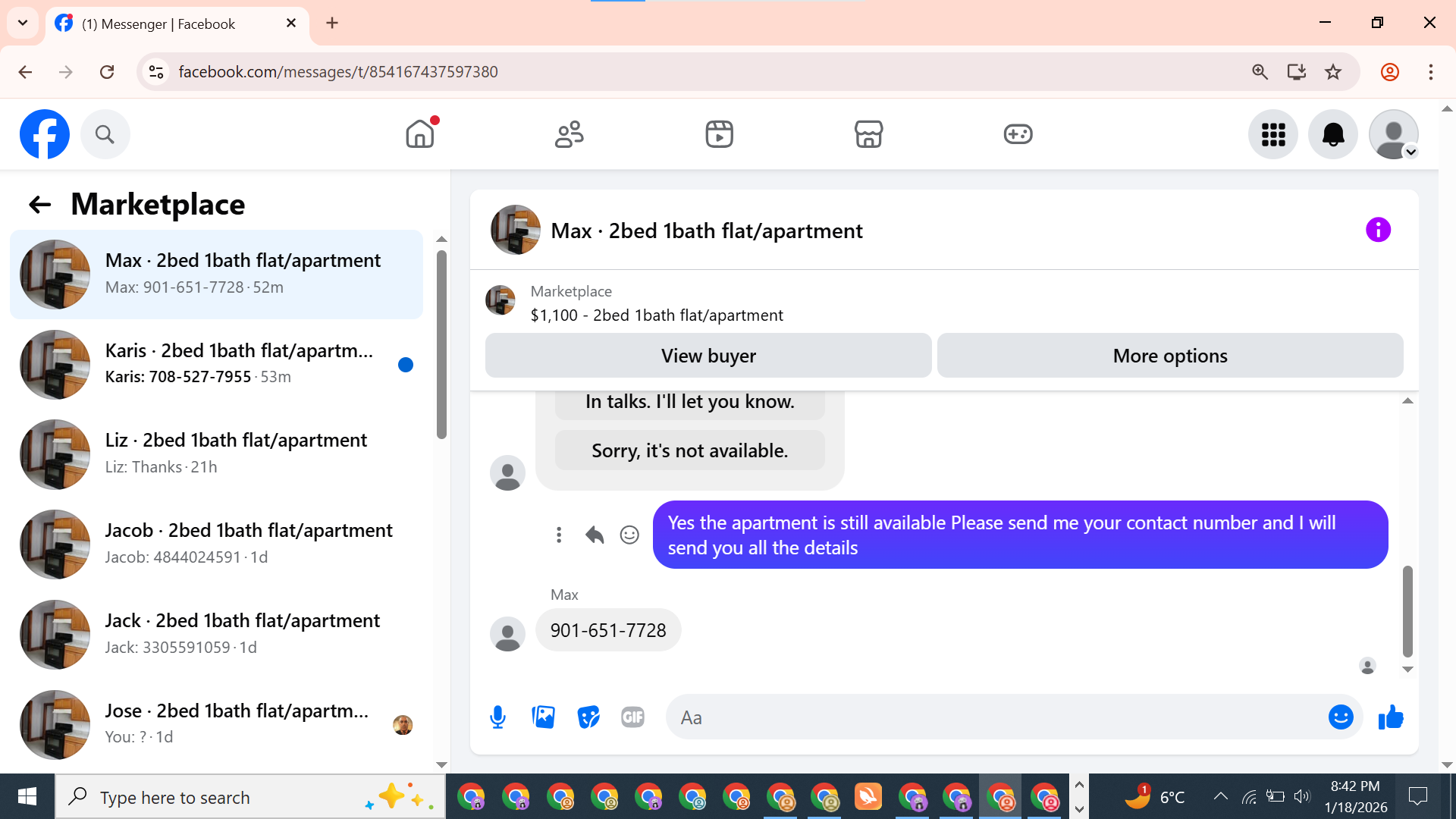Go to the Facebook Marketplace tab
The width and height of the screenshot is (1456, 819).
coord(868,134)
